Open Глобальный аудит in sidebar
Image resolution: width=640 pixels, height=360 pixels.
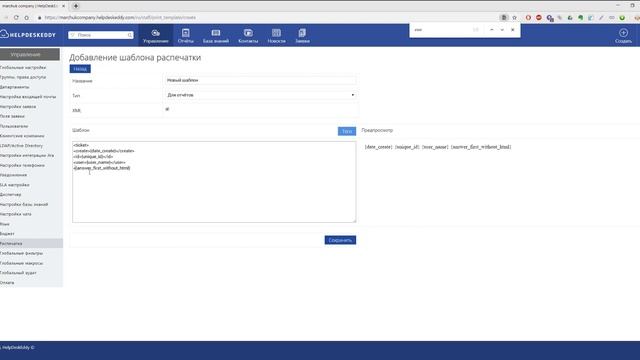click(18, 273)
